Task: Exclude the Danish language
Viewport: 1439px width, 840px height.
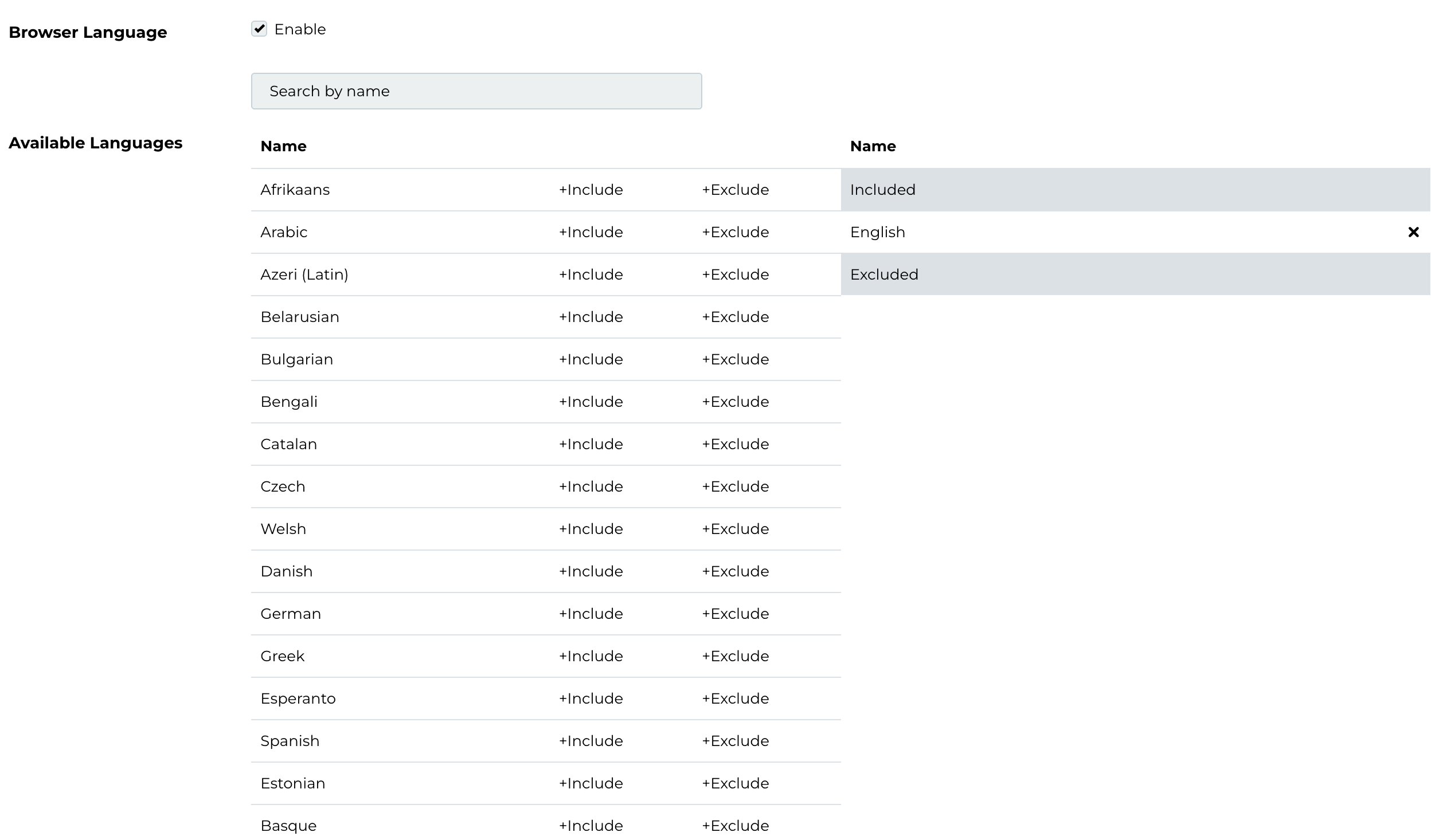Action: point(735,571)
